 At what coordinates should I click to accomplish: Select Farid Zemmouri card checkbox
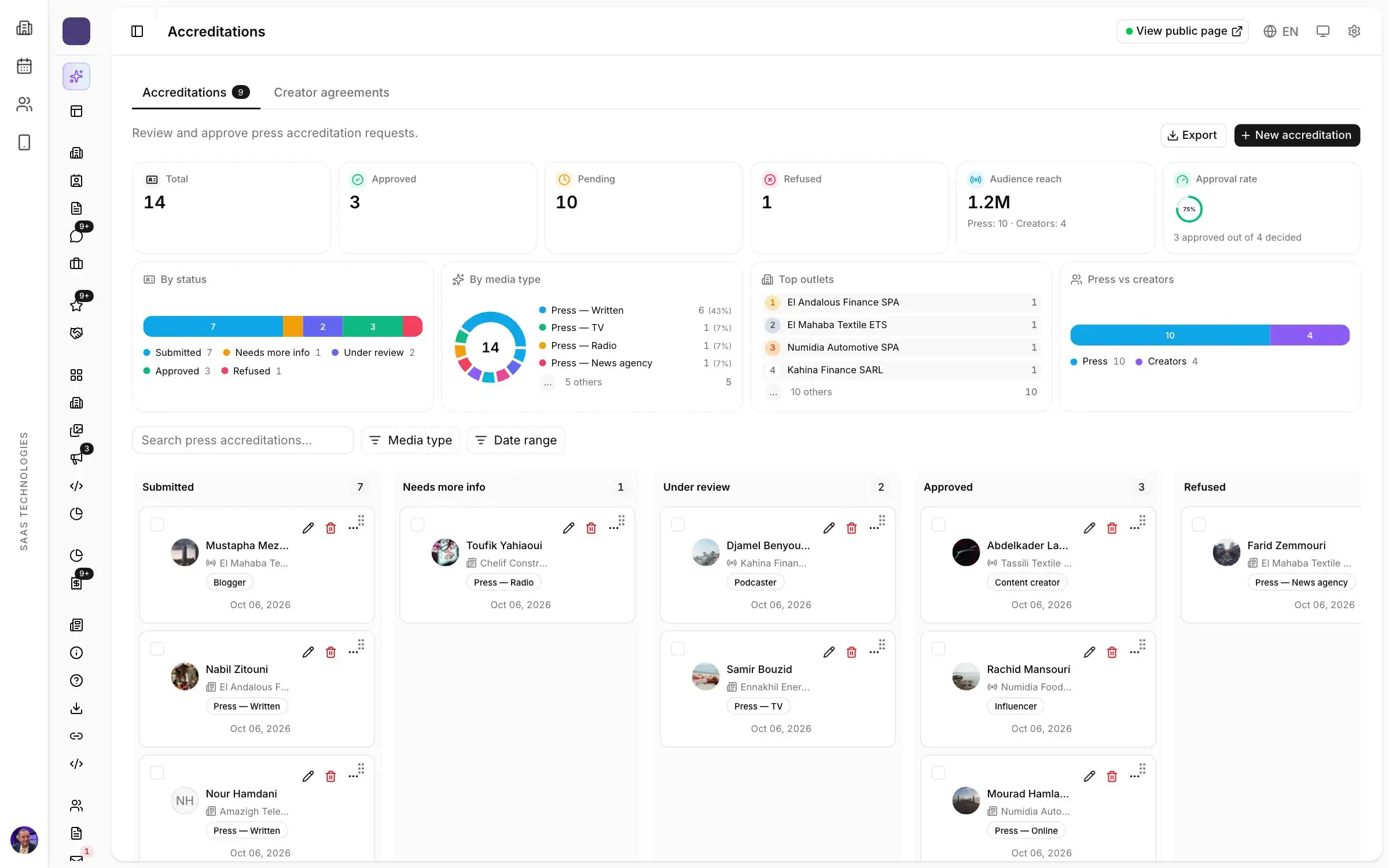[x=1199, y=524]
